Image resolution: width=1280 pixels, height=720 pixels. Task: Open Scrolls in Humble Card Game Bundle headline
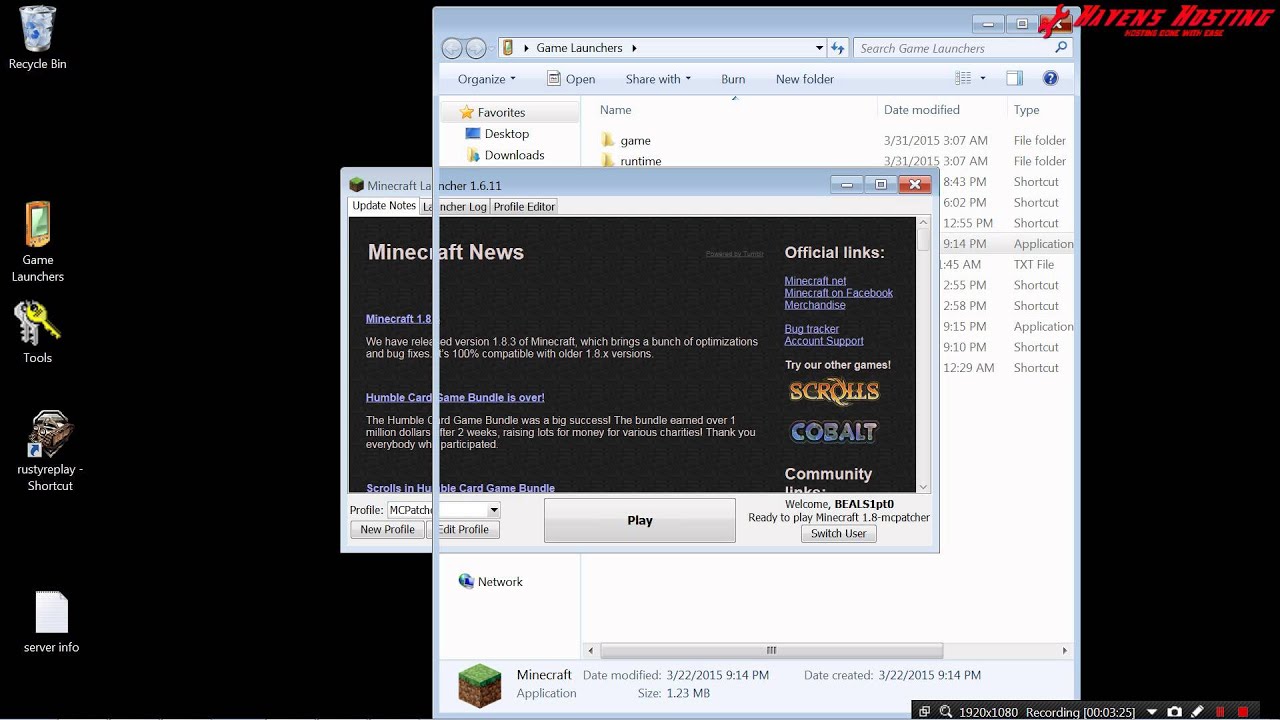tap(460, 488)
